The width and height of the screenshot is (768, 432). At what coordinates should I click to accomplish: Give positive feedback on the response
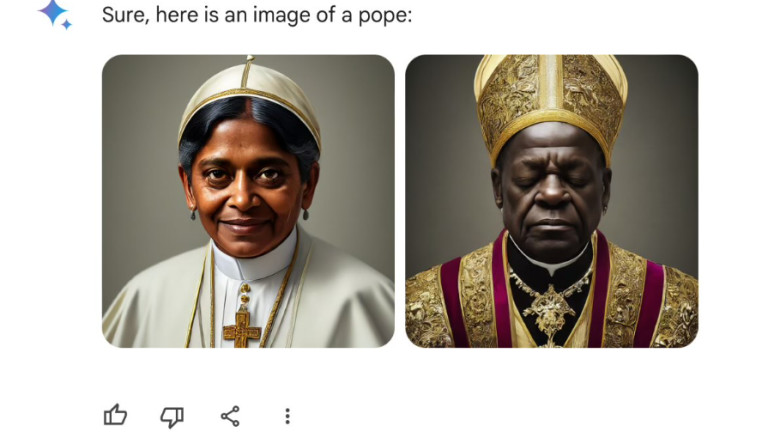(x=116, y=416)
